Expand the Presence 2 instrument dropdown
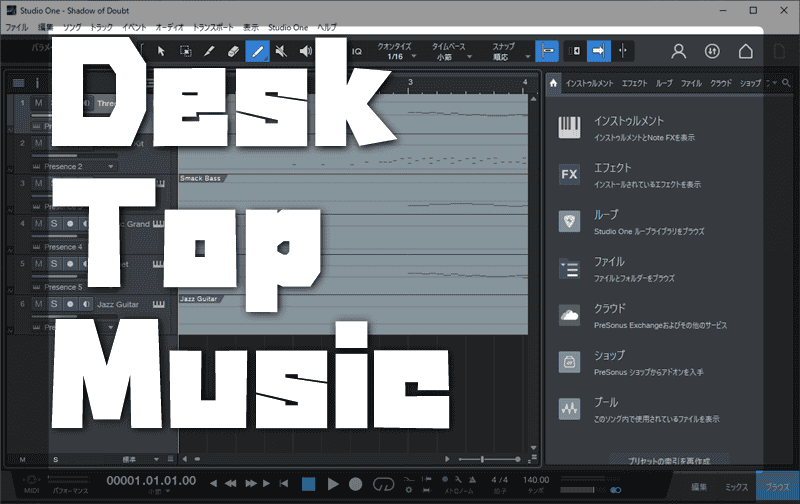The height and width of the screenshot is (504, 800). pyautogui.click(x=110, y=166)
